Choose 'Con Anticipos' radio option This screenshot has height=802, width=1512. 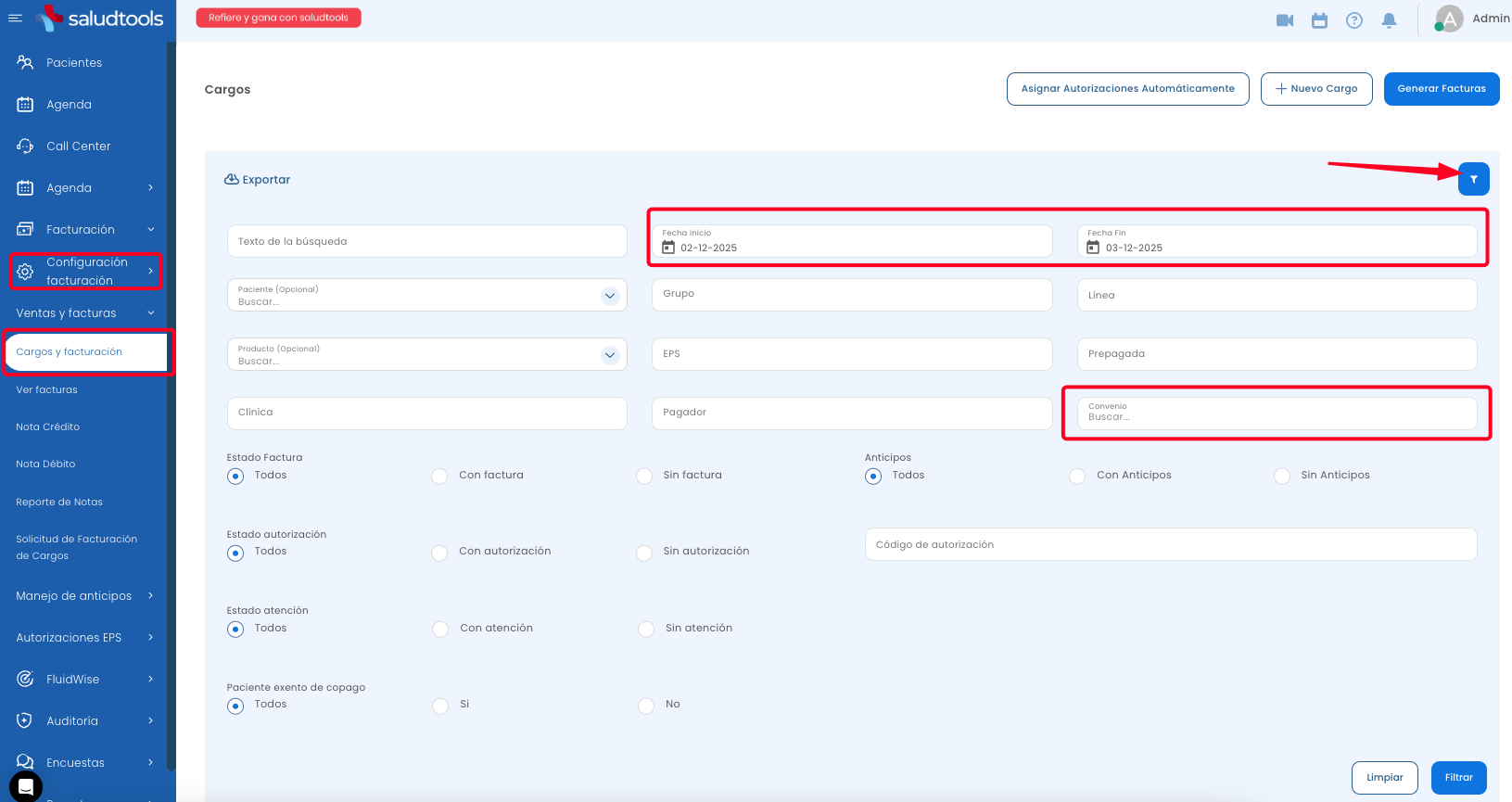click(x=1077, y=477)
